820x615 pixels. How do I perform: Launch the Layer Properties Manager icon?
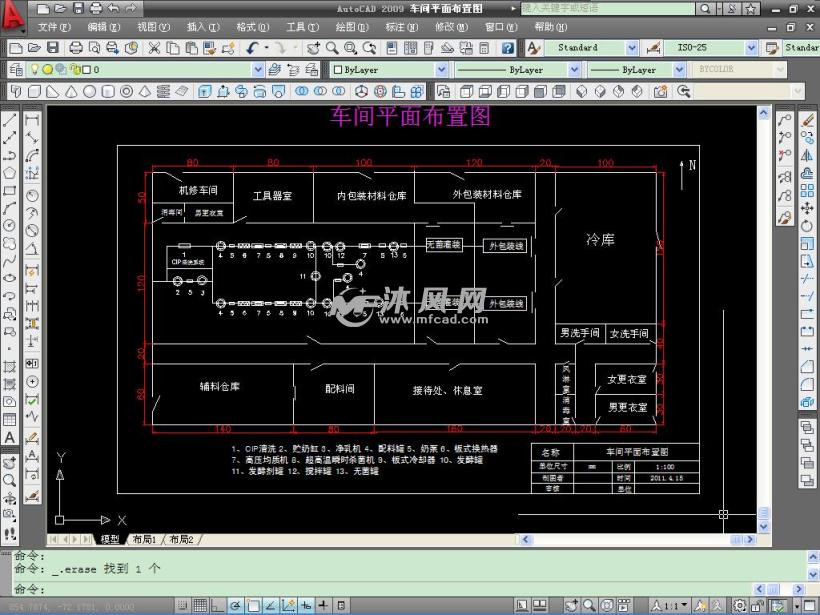(x=15, y=69)
